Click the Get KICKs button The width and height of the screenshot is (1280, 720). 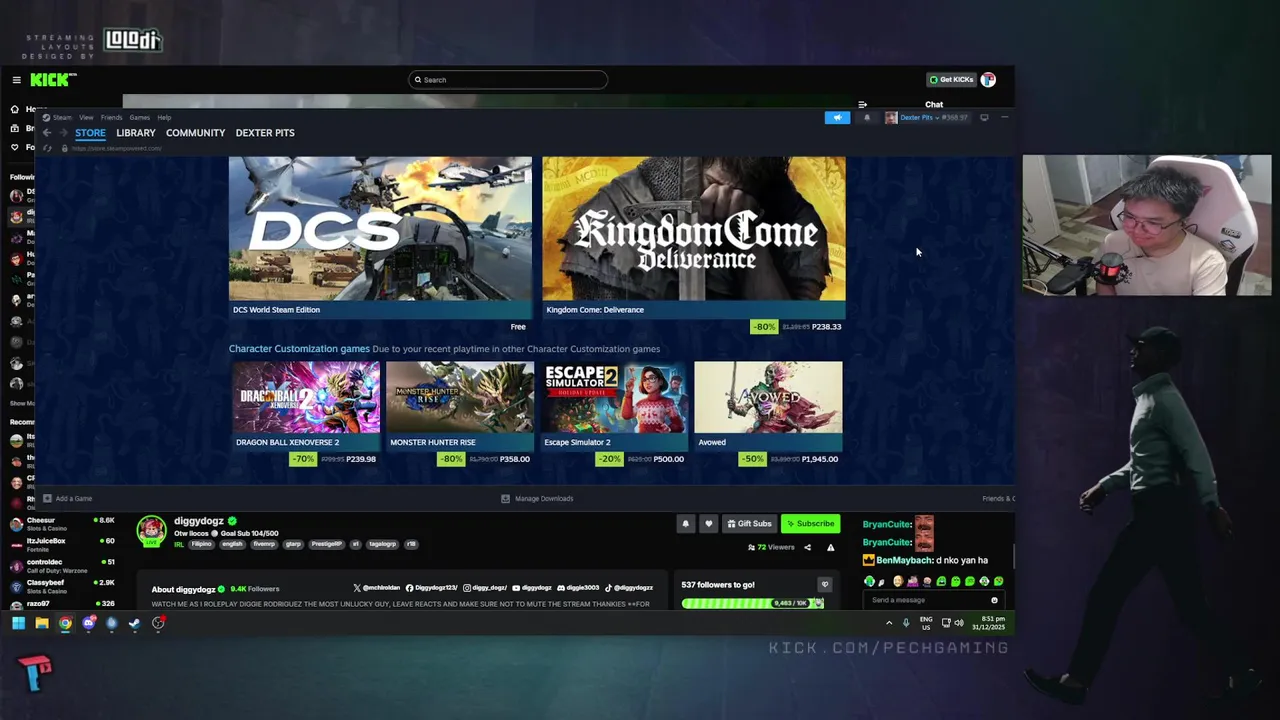click(951, 80)
